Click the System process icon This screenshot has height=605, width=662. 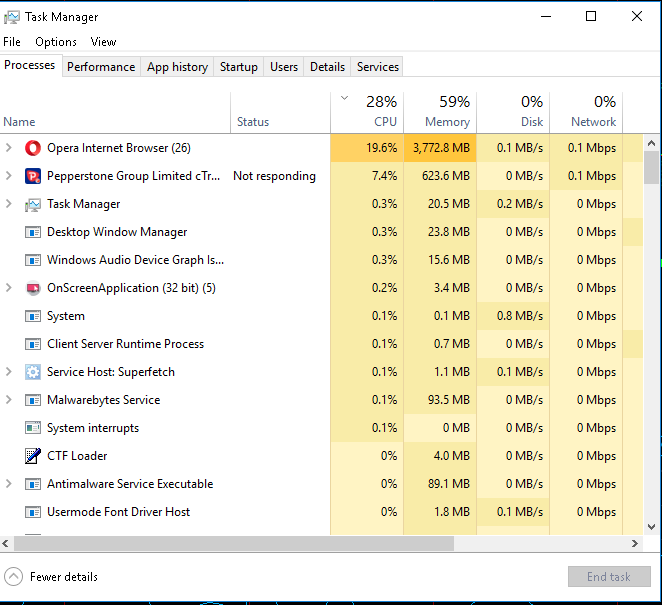pyautogui.click(x=33, y=316)
